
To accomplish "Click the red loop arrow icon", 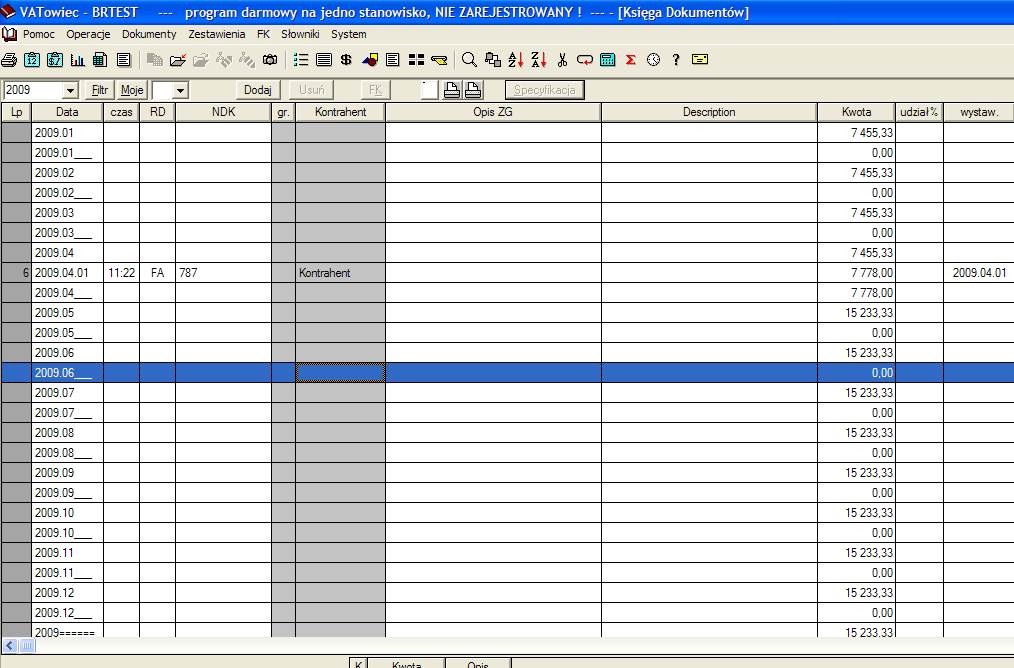I will [585, 60].
